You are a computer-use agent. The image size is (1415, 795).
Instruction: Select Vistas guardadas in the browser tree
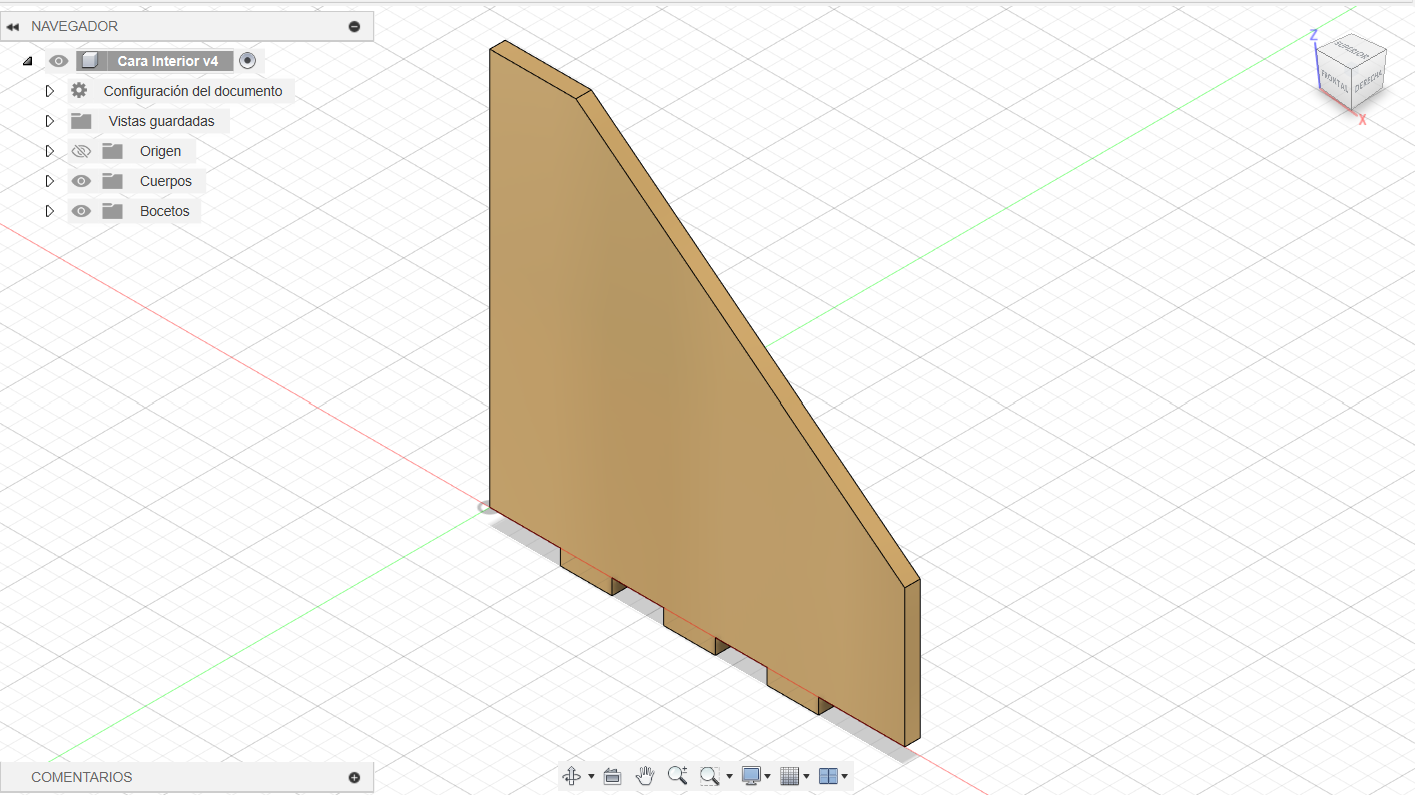pos(162,121)
